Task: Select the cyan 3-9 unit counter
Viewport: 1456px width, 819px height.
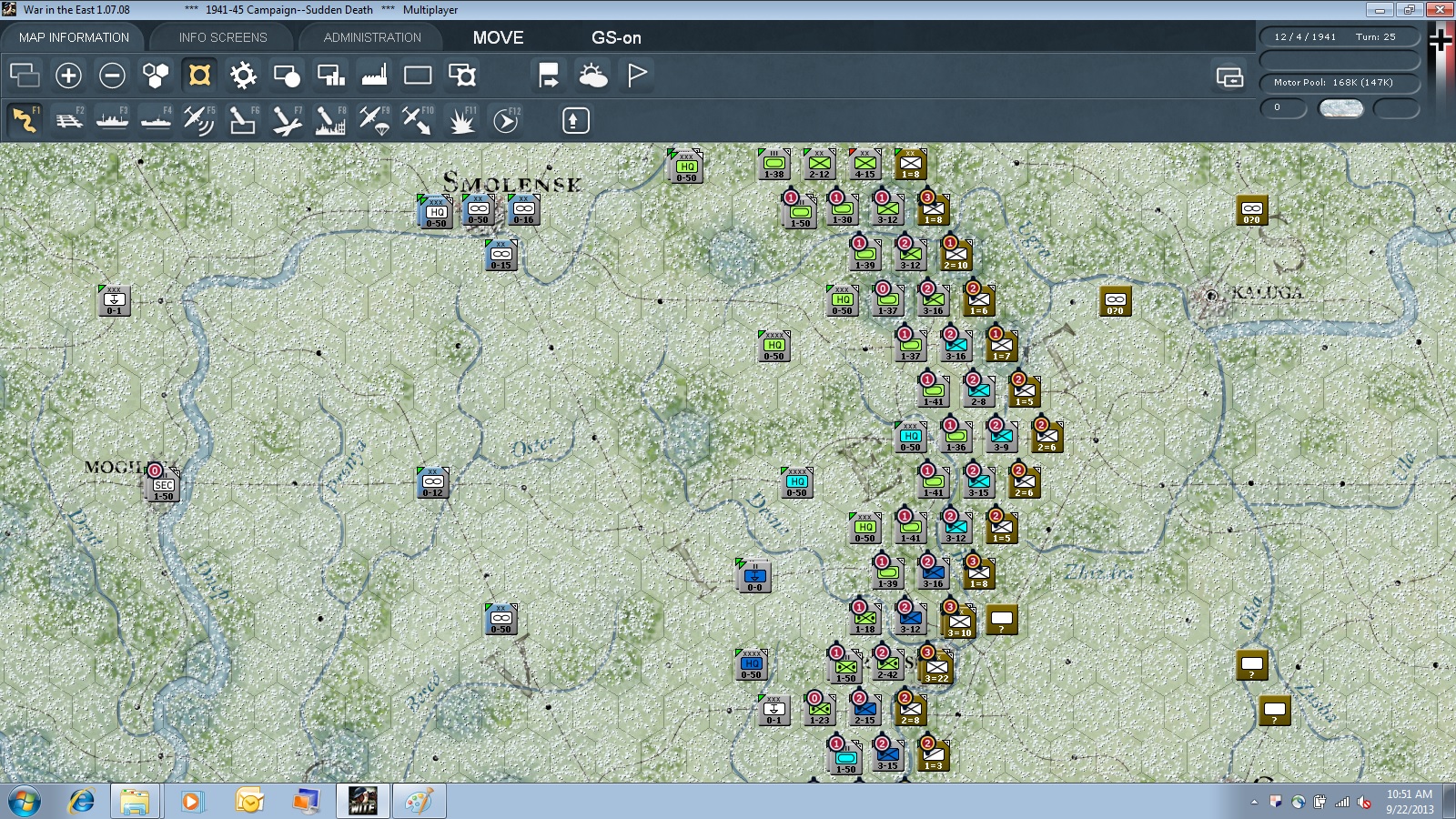Action: click(x=1001, y=438)
